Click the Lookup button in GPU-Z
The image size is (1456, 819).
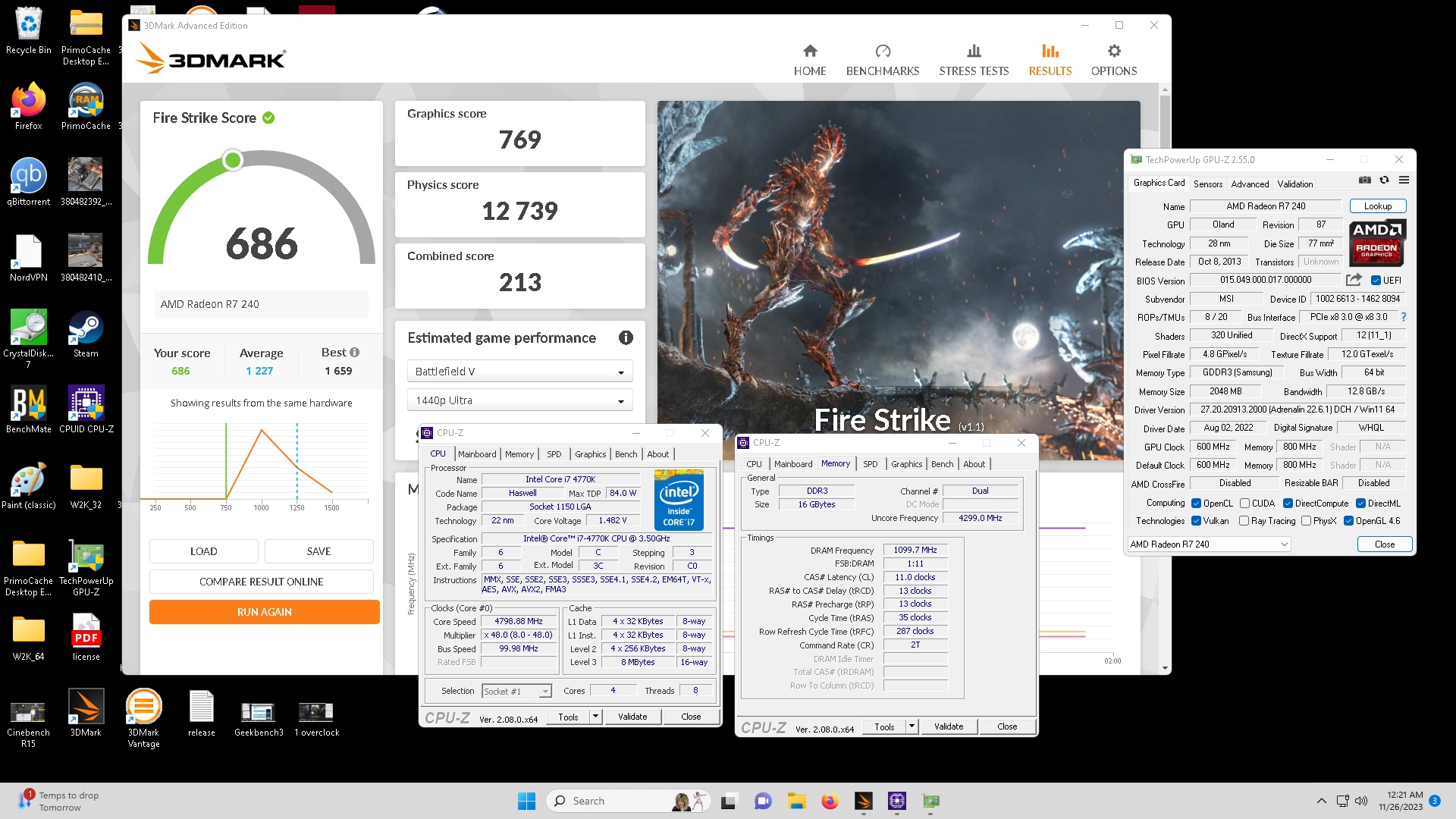pos(1377,206)
